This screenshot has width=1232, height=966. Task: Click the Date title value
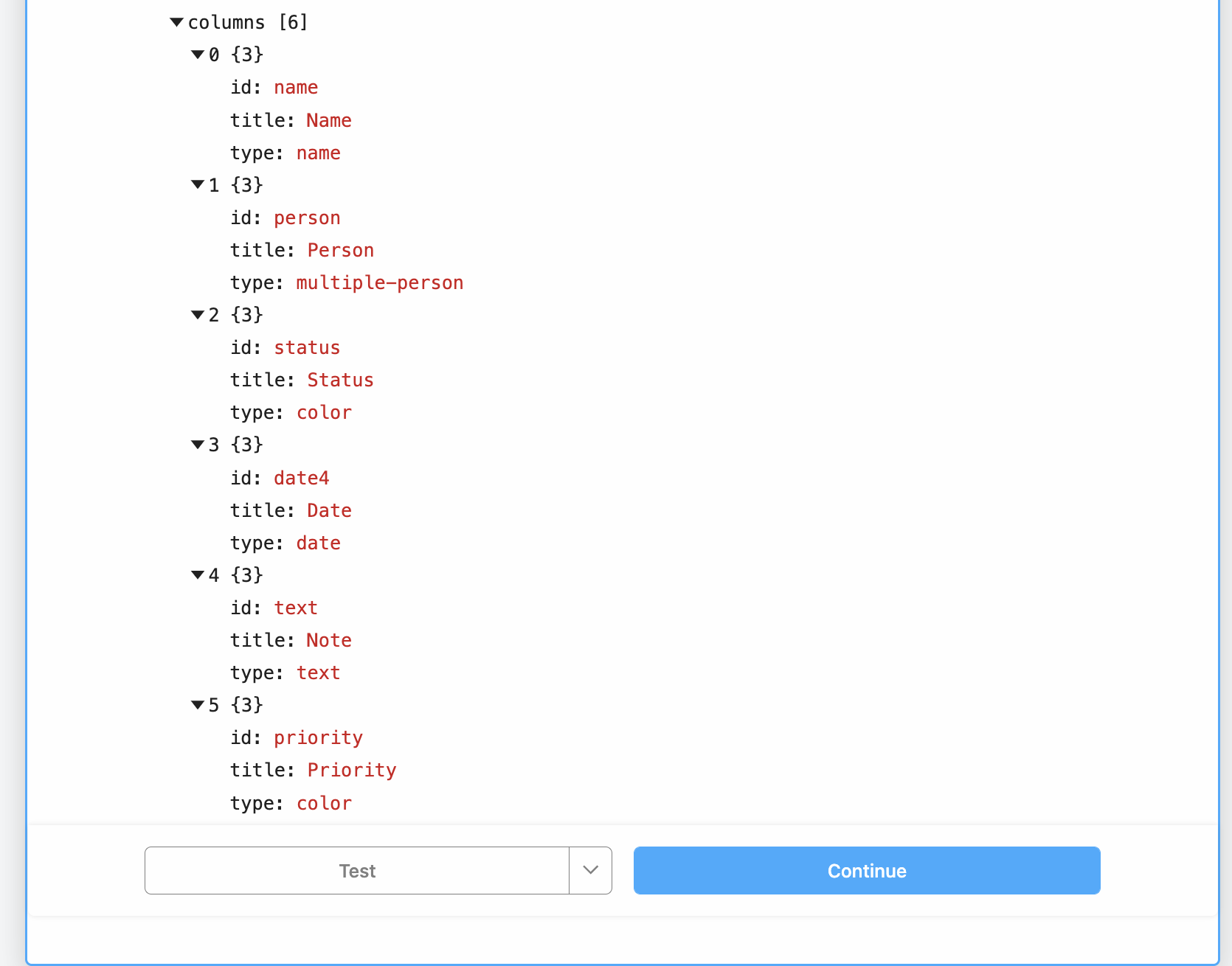328,510
